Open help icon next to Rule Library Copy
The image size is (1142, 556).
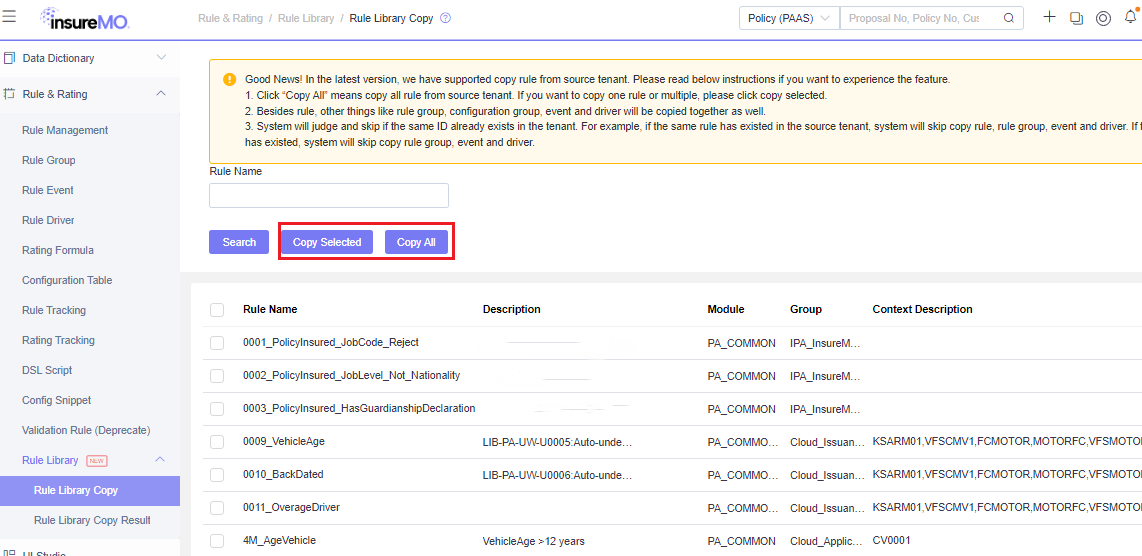point(446,18)
